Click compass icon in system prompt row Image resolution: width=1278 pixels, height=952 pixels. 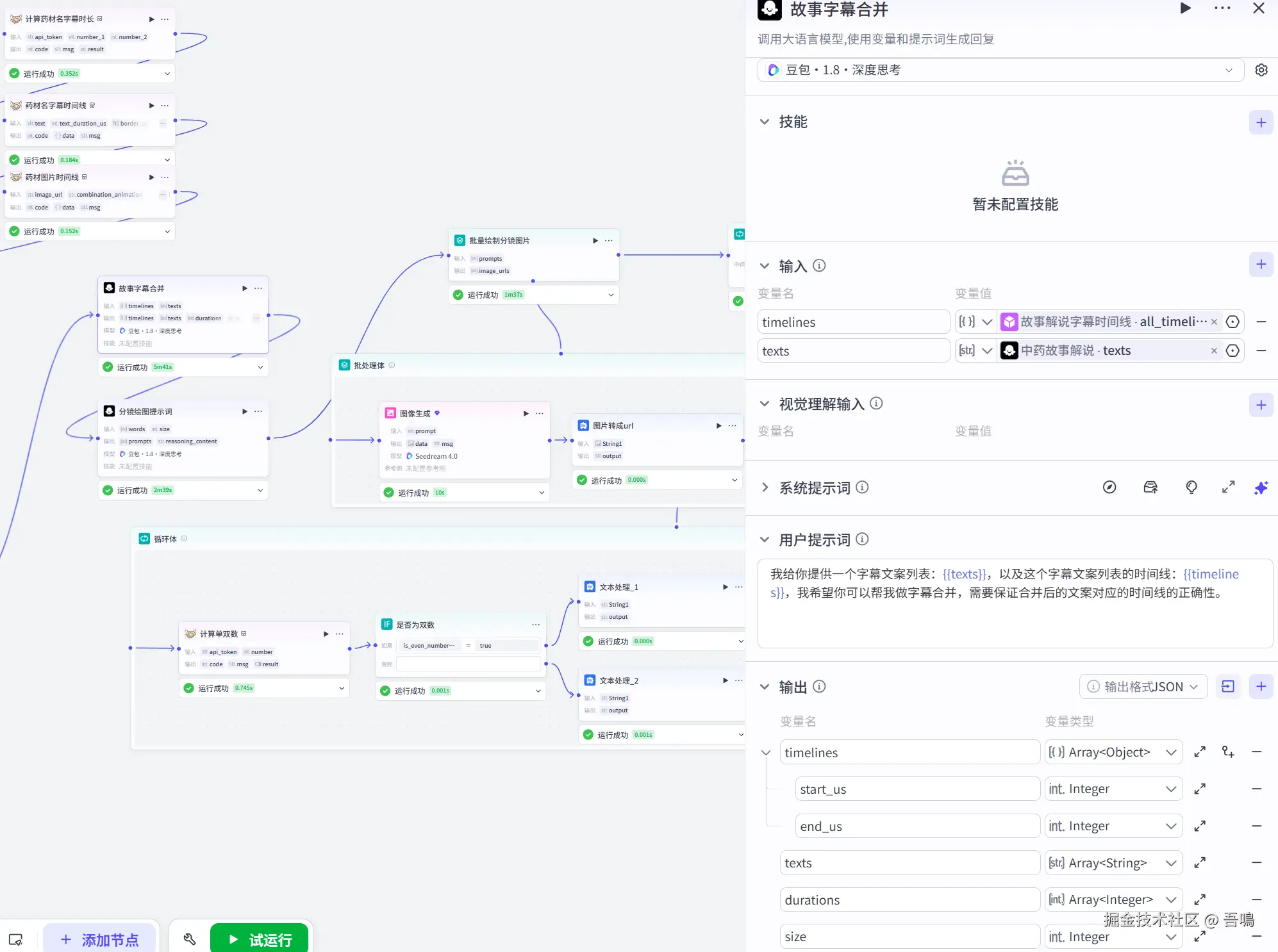[x=1109, y=488]
